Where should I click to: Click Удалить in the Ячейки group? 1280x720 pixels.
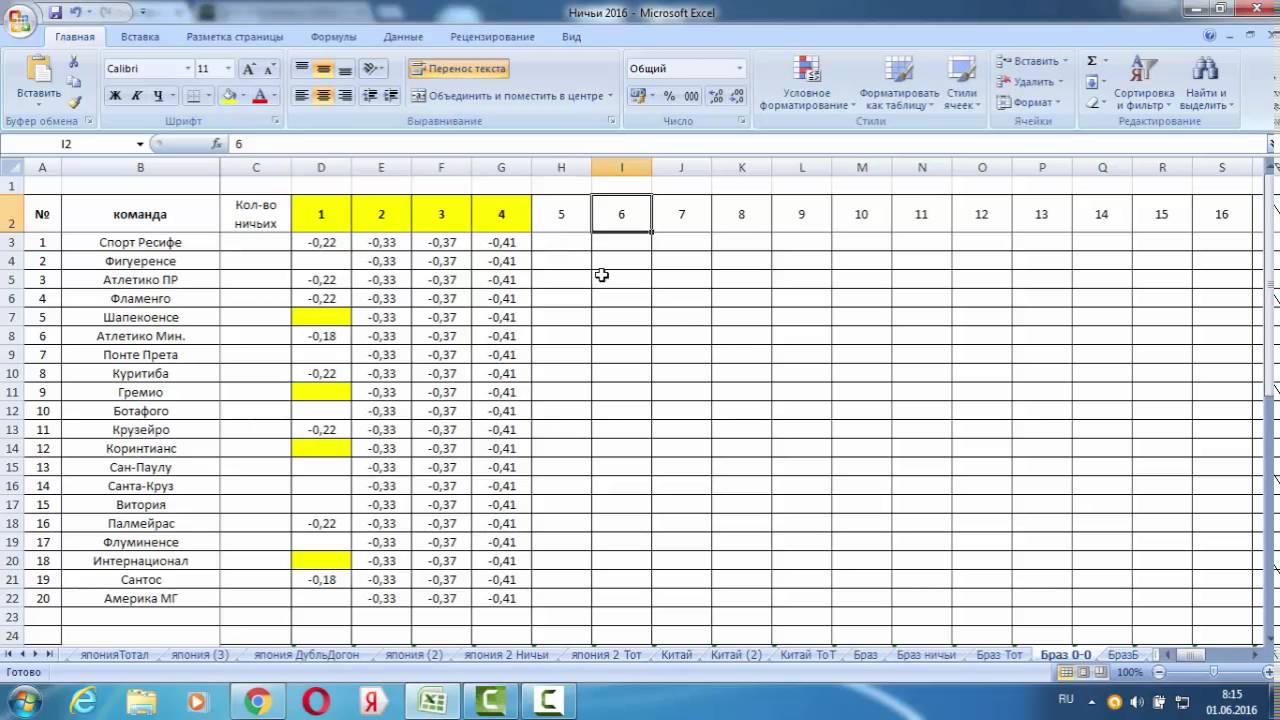(x=1029, y=82)
